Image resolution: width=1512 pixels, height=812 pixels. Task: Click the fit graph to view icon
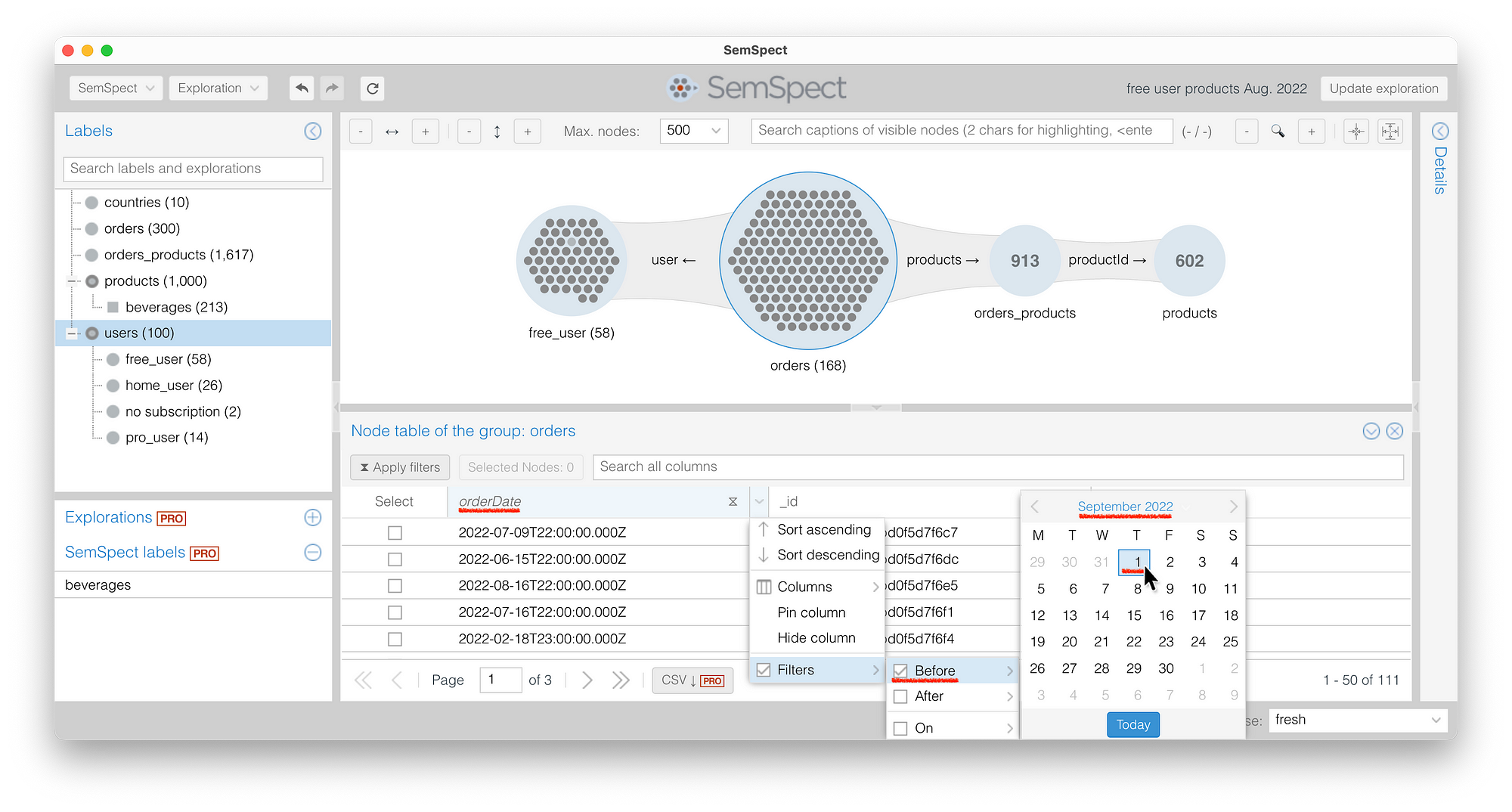click(x=1390, y=131)
